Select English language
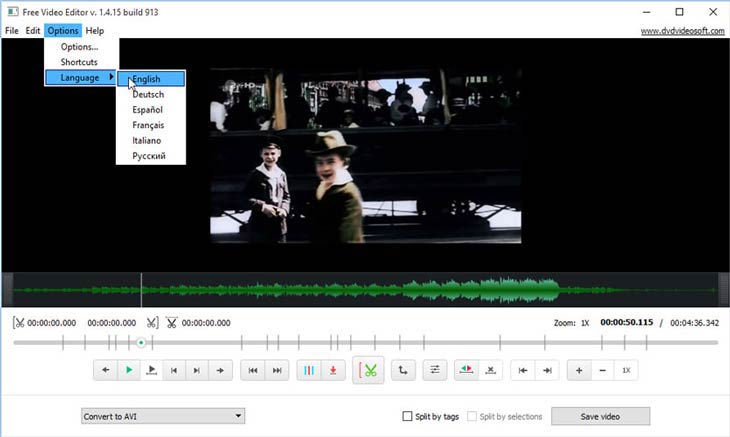Screen dimensions: 730x437 (151, 79)
